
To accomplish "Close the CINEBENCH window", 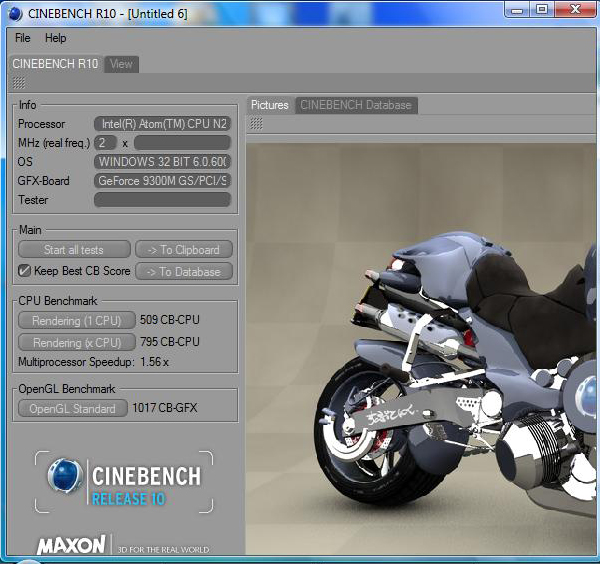I will [576, 10].
